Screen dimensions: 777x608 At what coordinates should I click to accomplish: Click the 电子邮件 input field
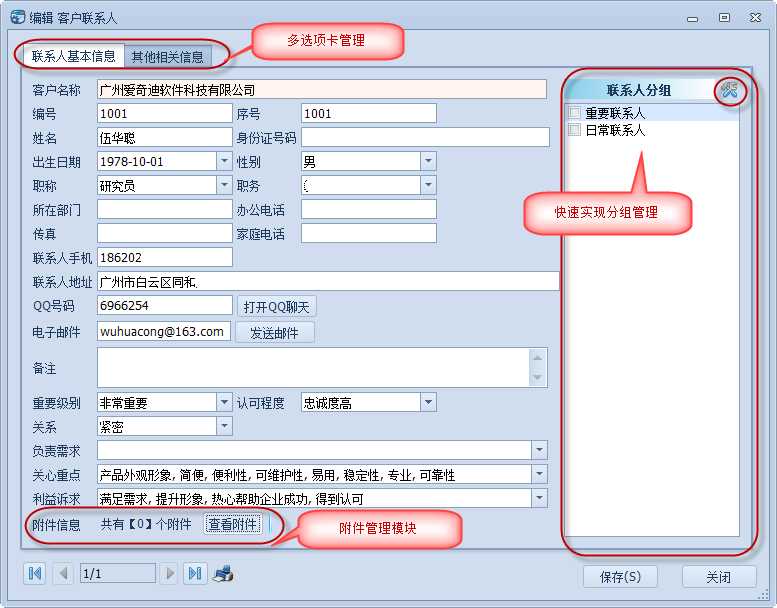point(164,331)
